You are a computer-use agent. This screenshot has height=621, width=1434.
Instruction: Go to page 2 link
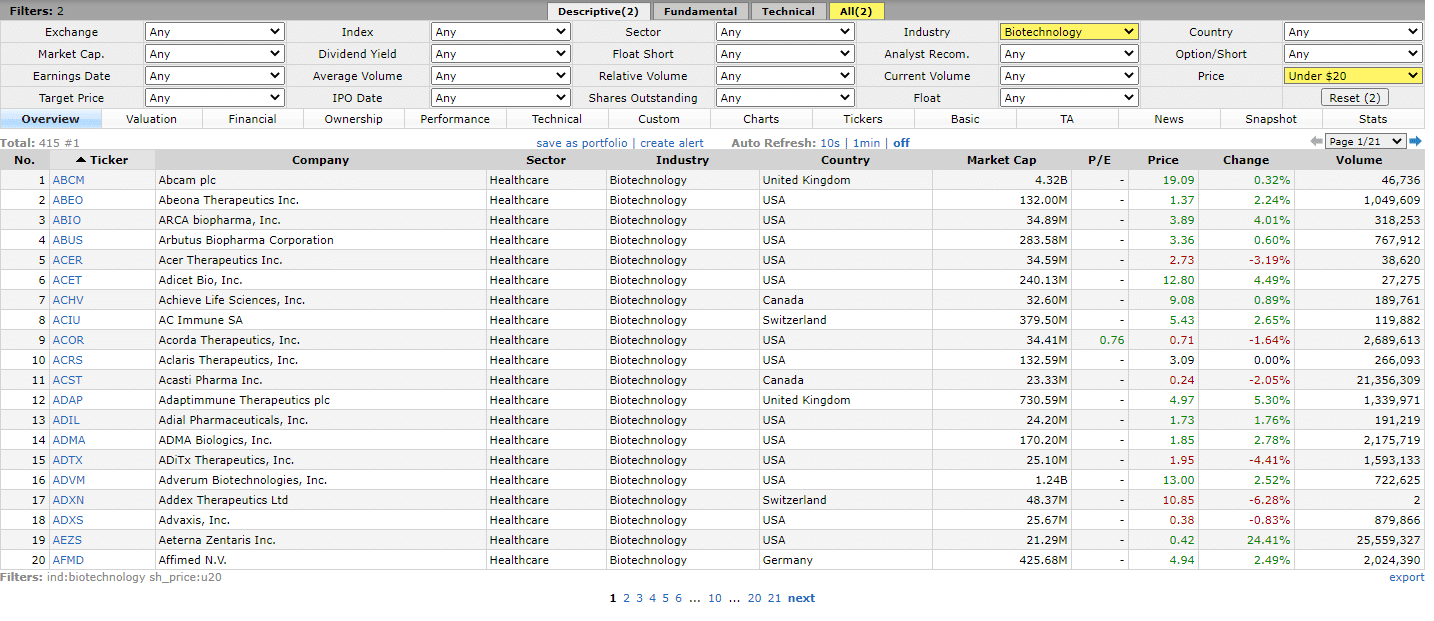(x=626, y=598)
